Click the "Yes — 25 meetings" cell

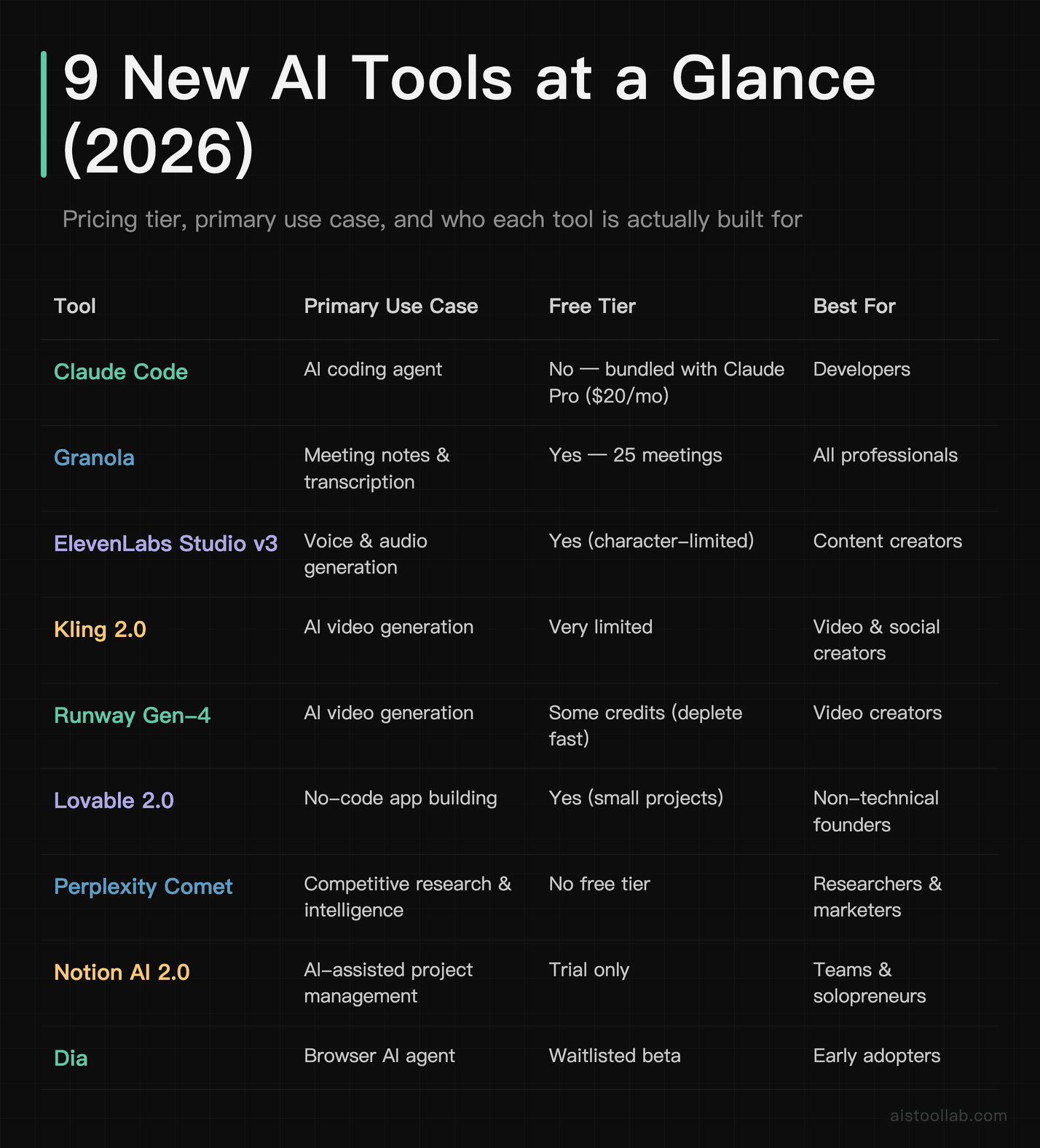point(635,456)
